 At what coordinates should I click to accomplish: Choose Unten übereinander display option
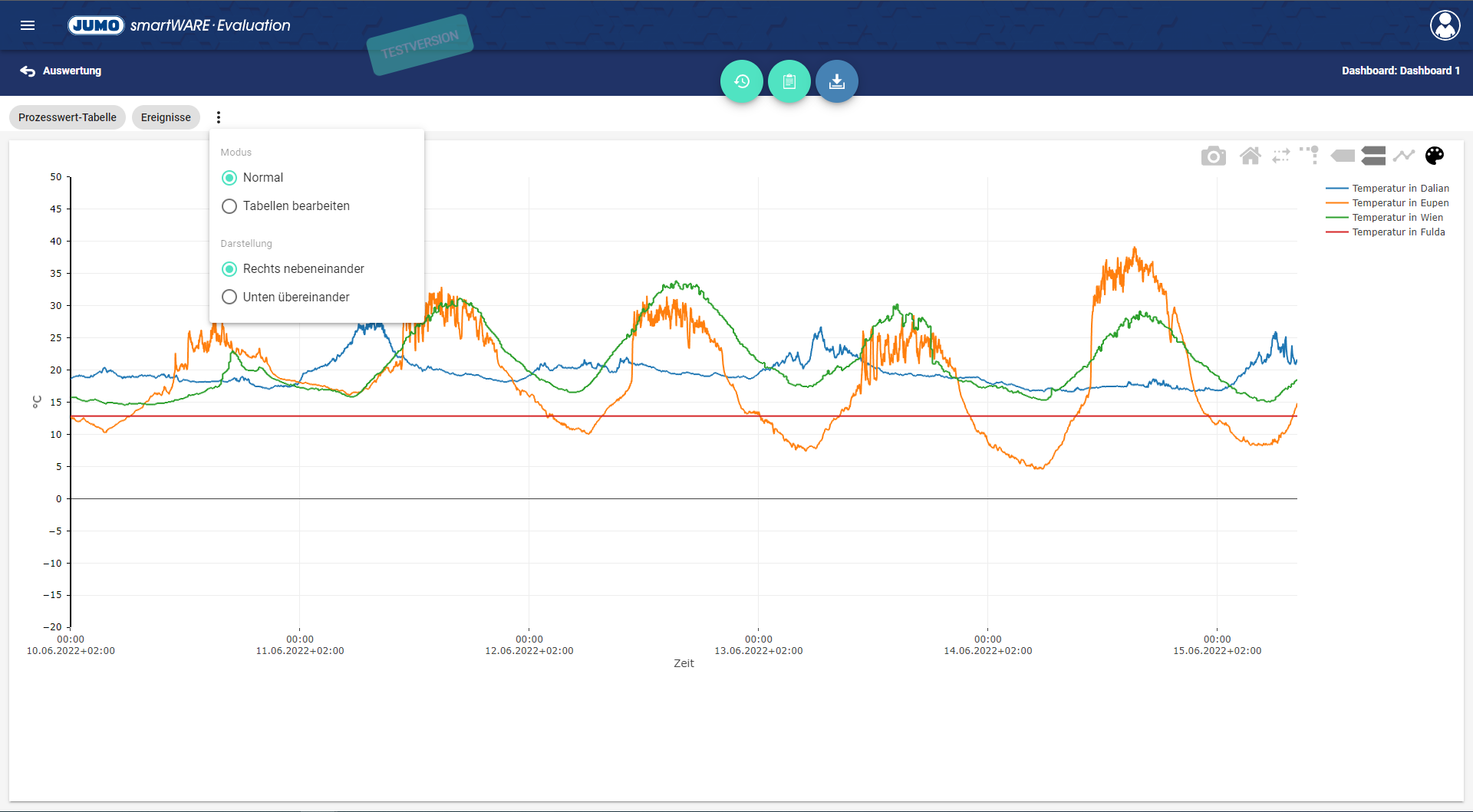229,298
